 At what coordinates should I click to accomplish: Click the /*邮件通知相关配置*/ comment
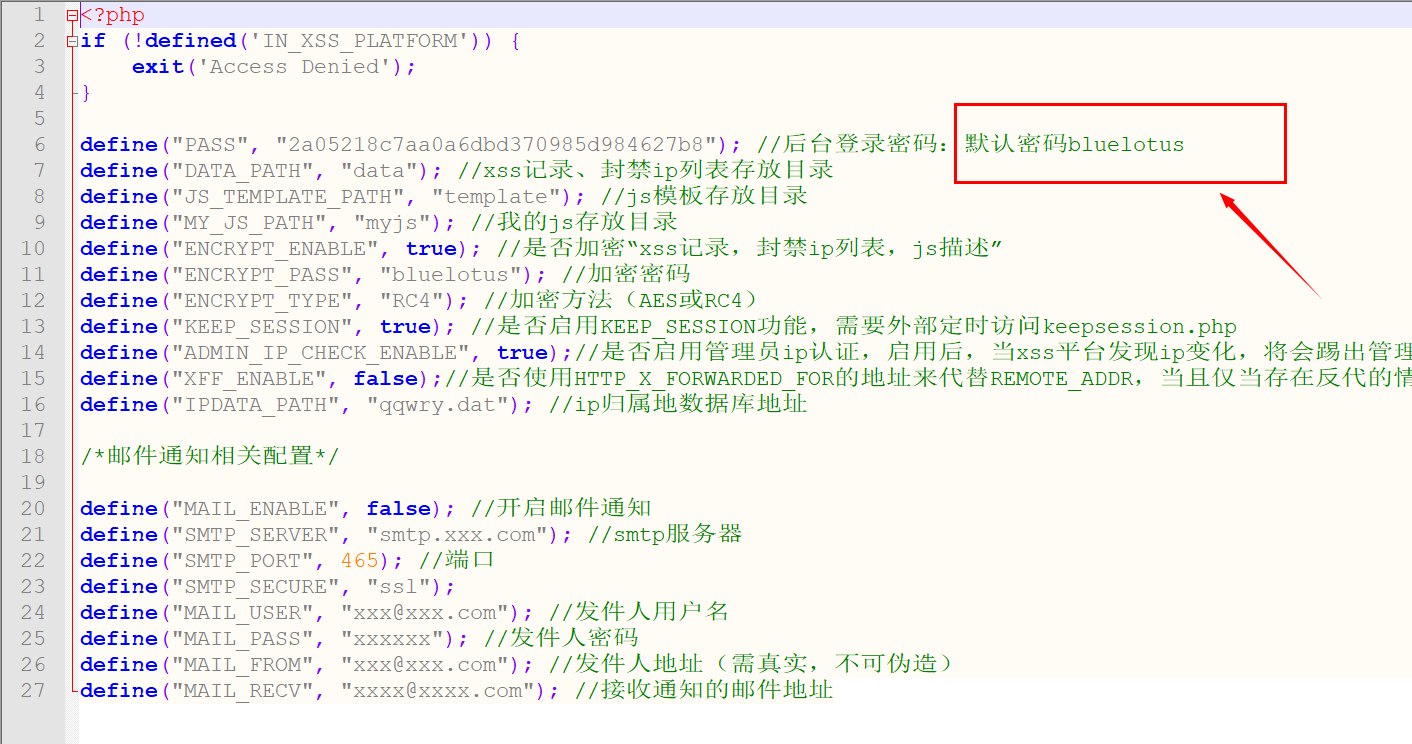point(210,457)
